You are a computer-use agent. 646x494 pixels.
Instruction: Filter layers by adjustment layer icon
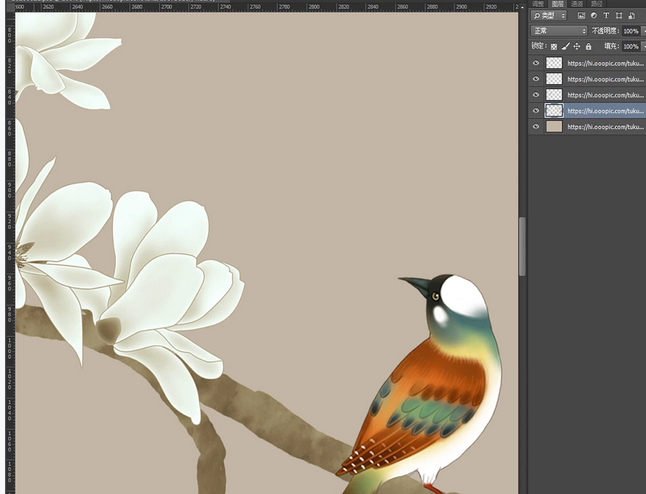594,16
